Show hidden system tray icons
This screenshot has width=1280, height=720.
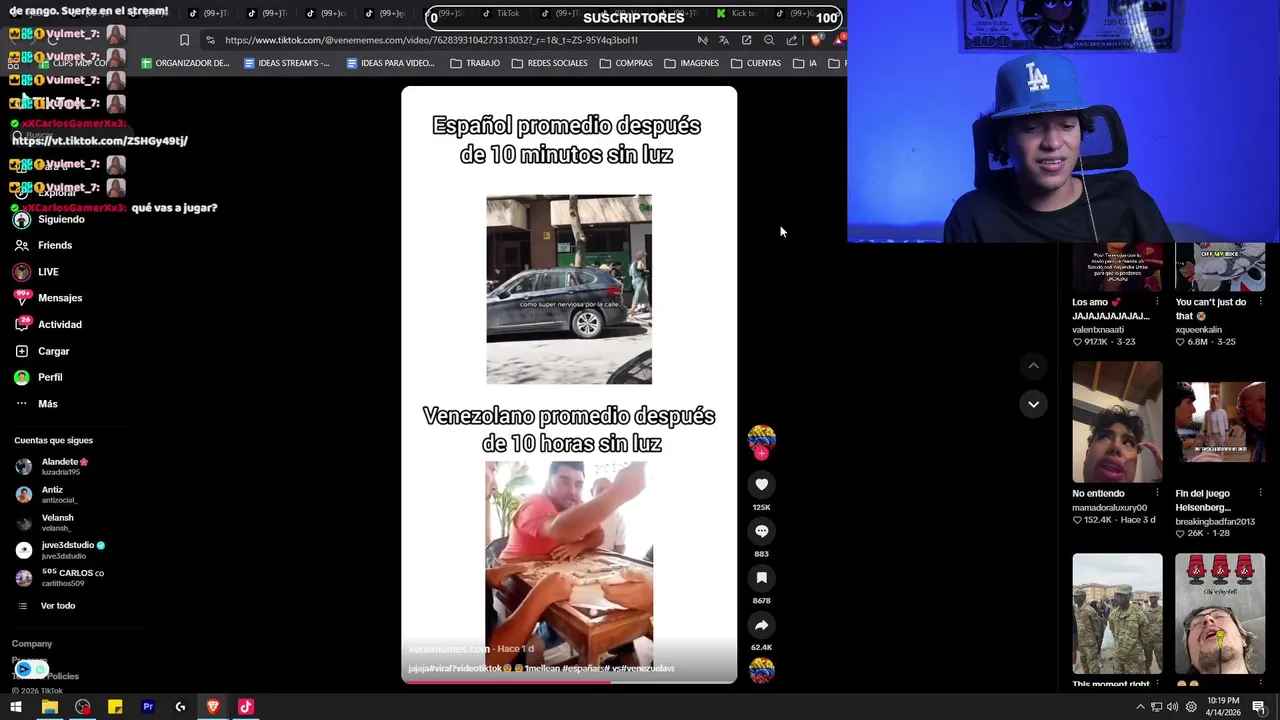coord(1140,707)
